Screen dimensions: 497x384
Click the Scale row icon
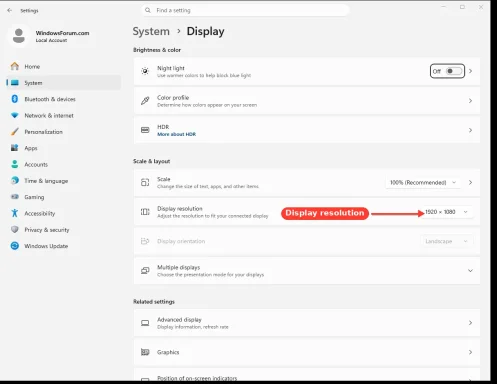145,182
